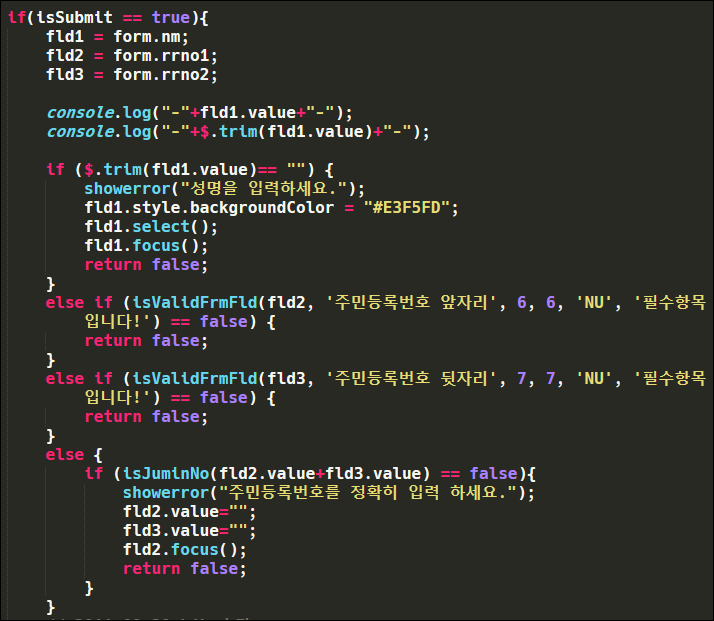Click the string '주민등록번호 뒷자리'
This screenshot has width=714, height=621.
click(x=412, y=378)
